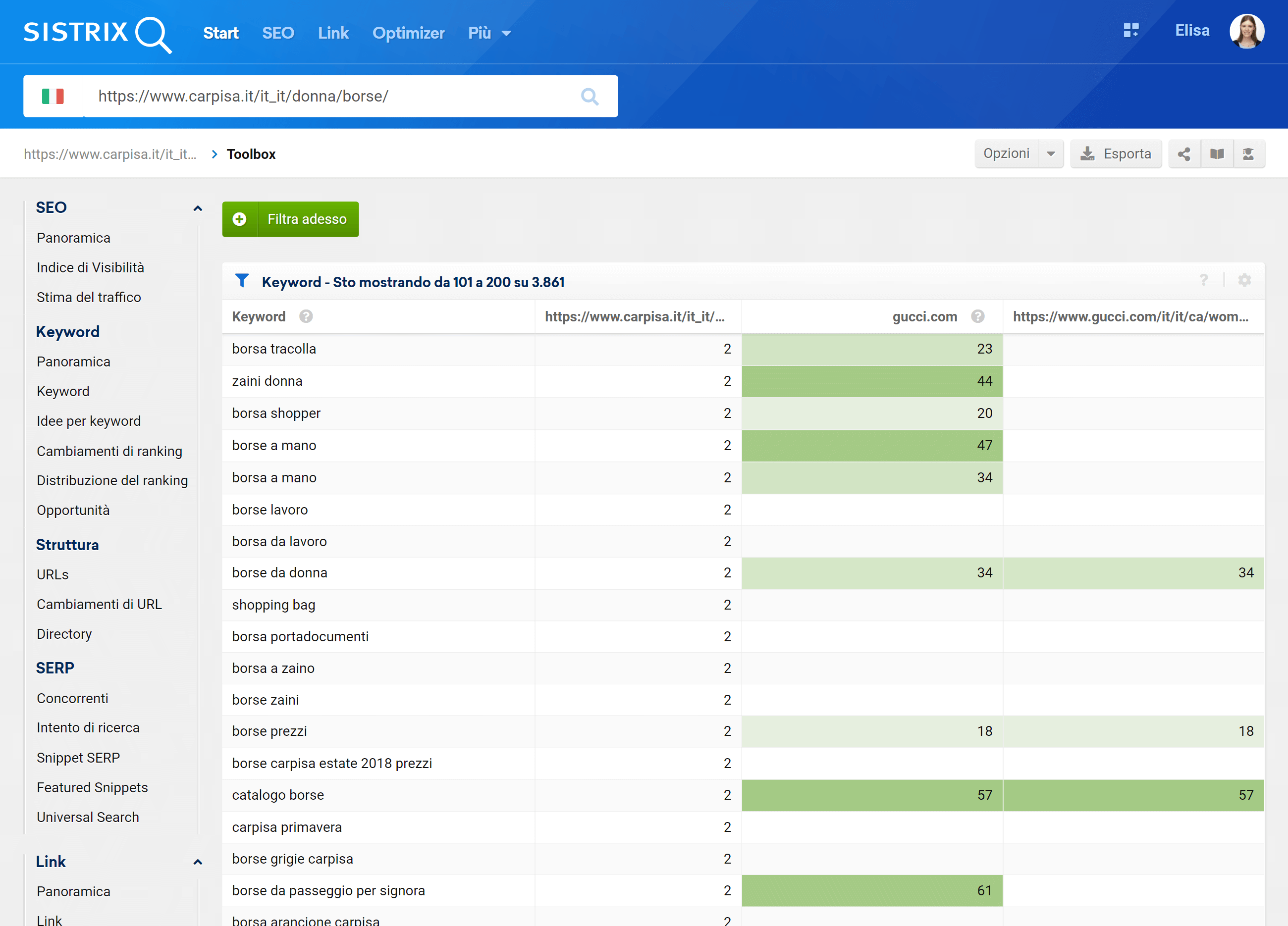Select the SEO menu tab
Screen dimensions: 1288x926
(277, 33)
